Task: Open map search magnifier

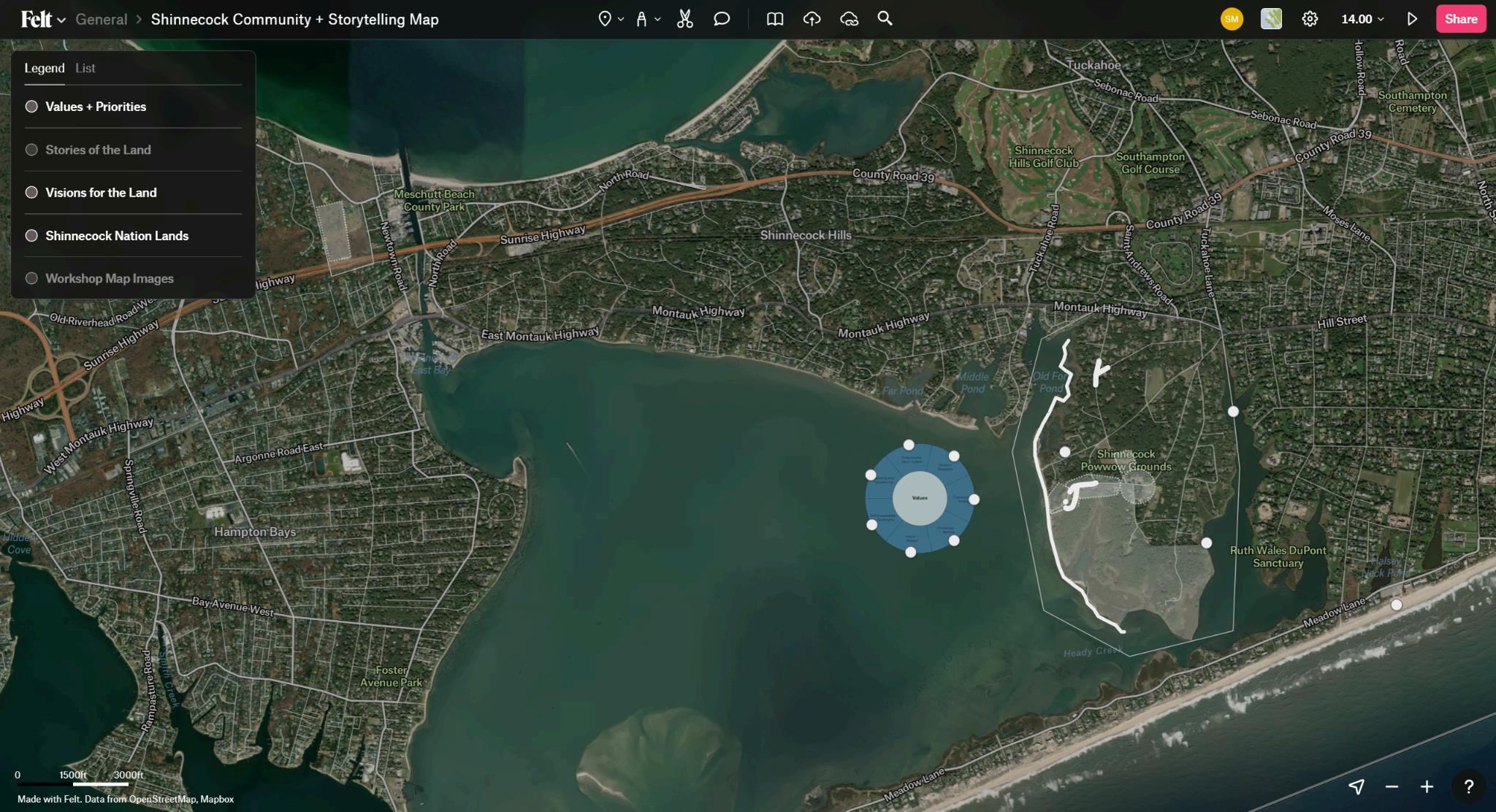Action: 885,19
